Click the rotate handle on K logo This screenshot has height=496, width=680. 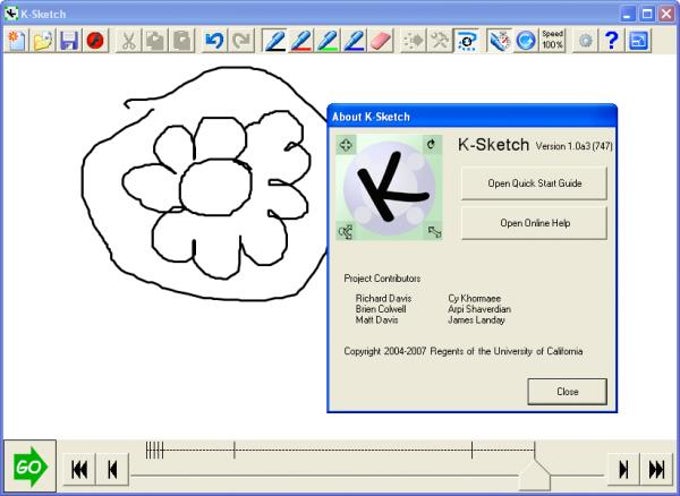431,144
